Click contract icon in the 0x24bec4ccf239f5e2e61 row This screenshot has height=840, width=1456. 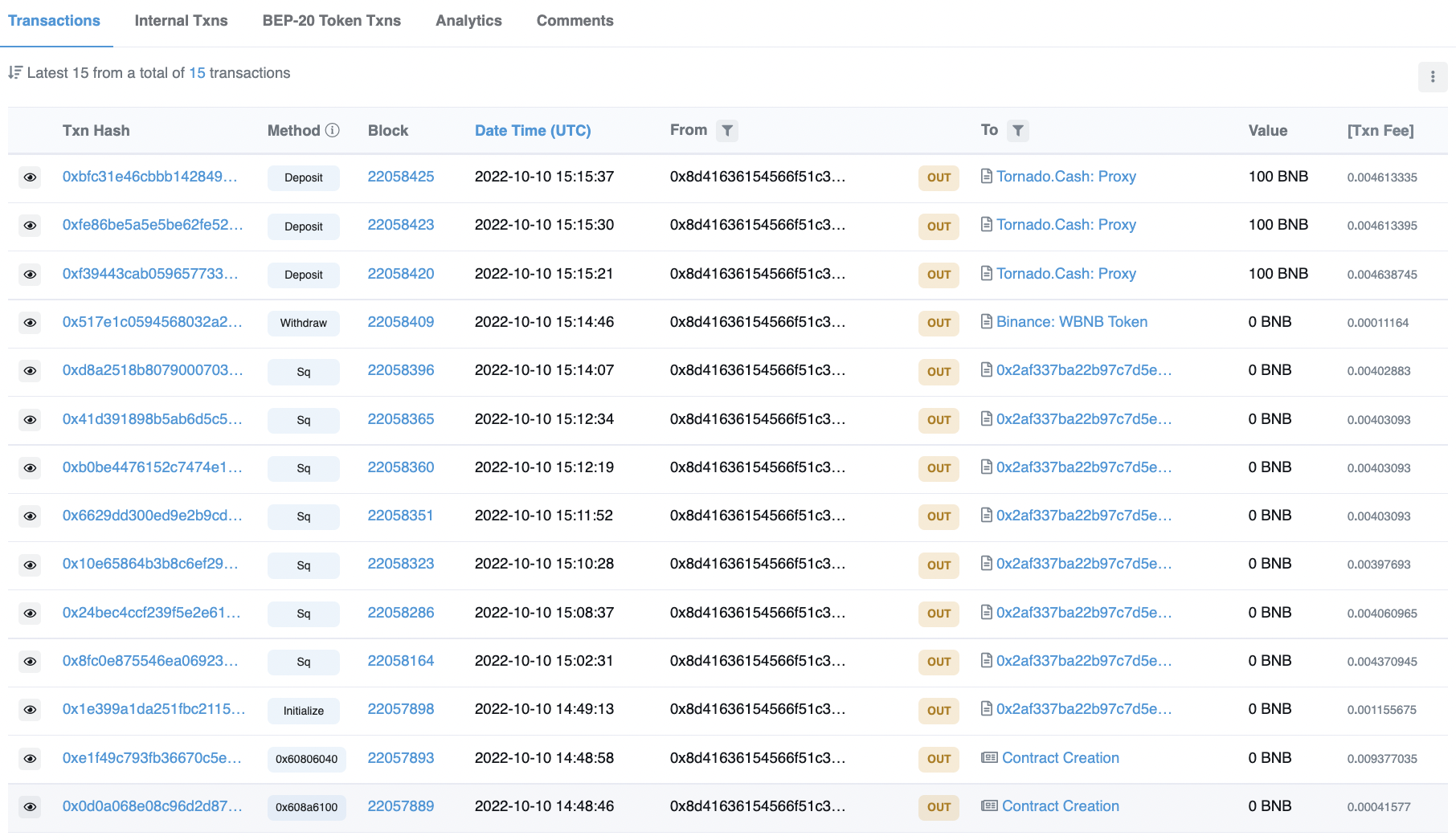pos(987,613)
